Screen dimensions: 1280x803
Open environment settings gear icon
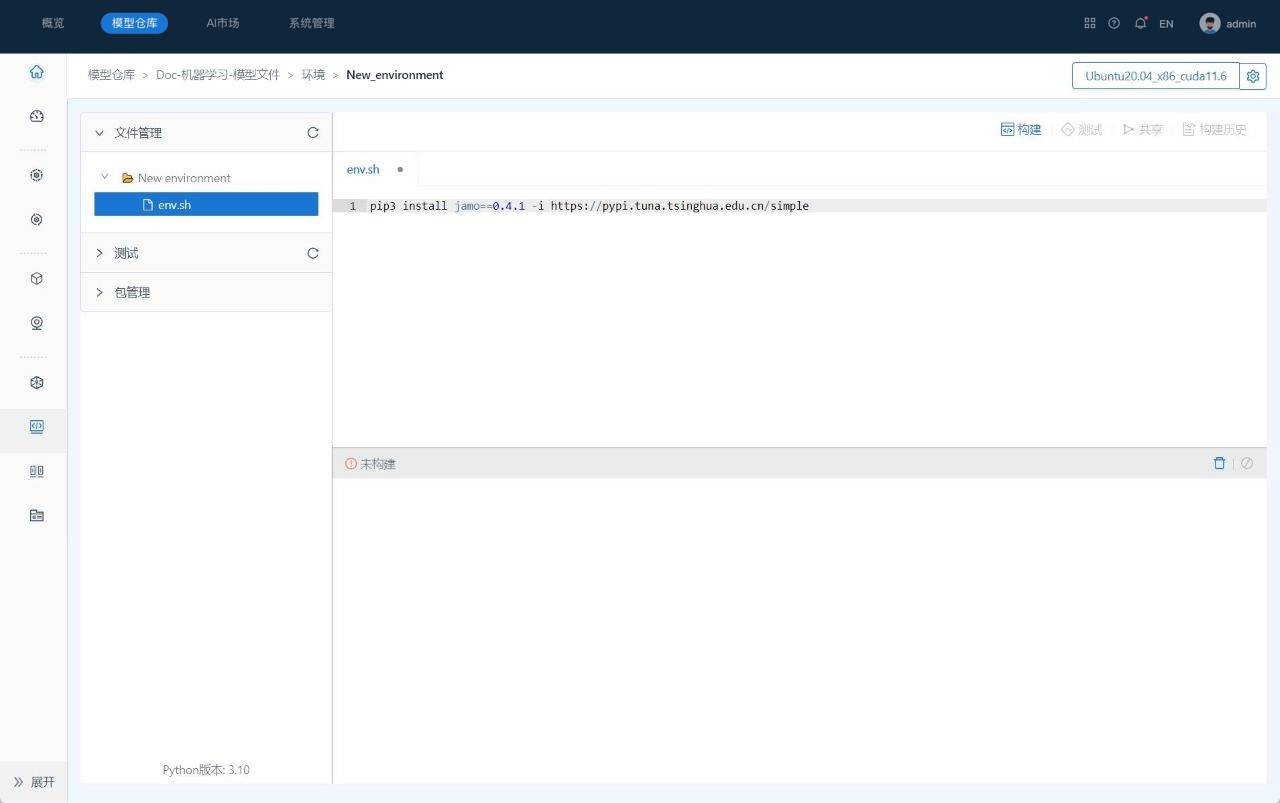coord(1253,76)
